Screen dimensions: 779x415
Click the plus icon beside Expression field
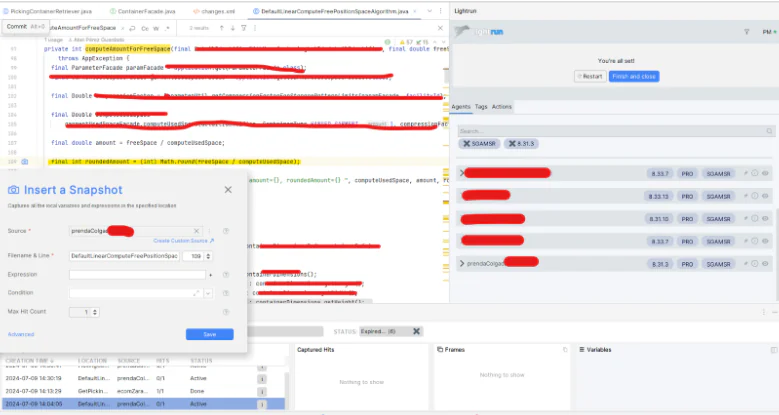click(211, 274)
